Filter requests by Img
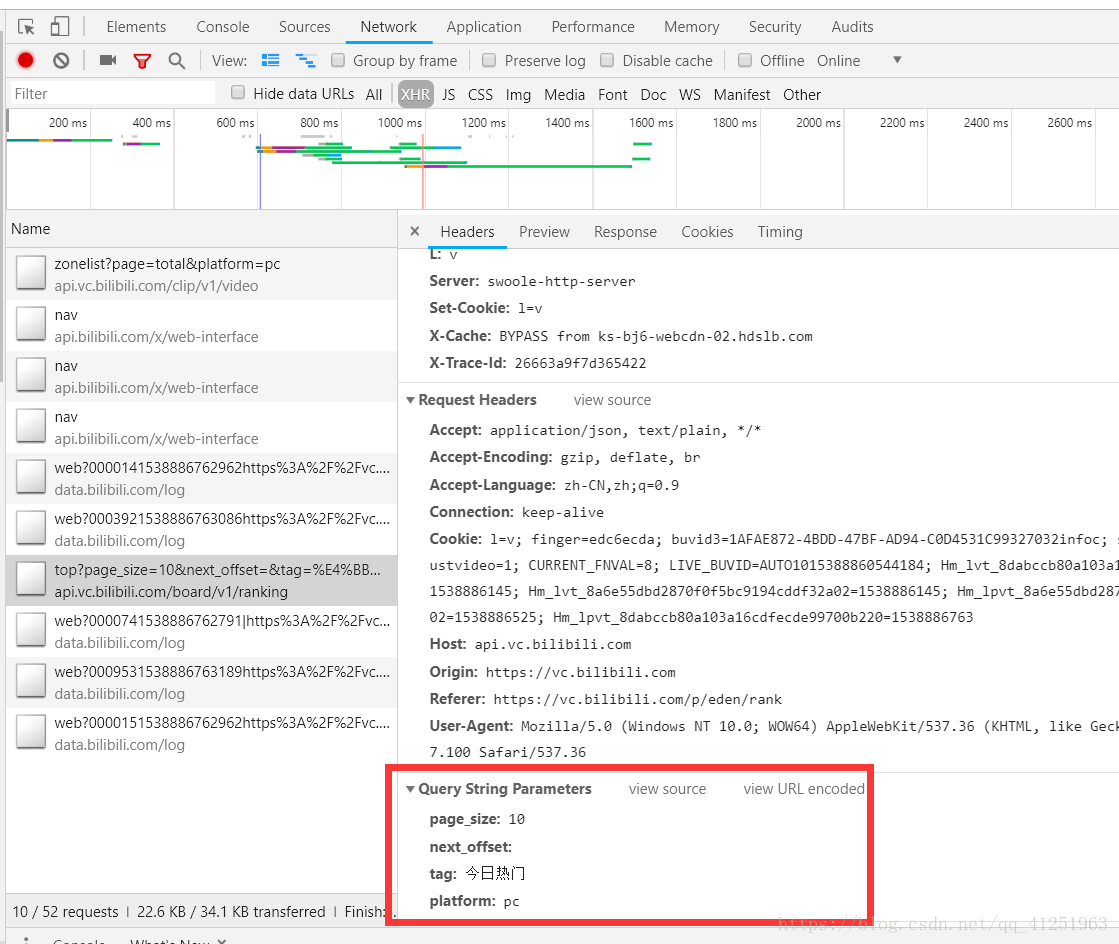1119x944 pixels. 518,94
